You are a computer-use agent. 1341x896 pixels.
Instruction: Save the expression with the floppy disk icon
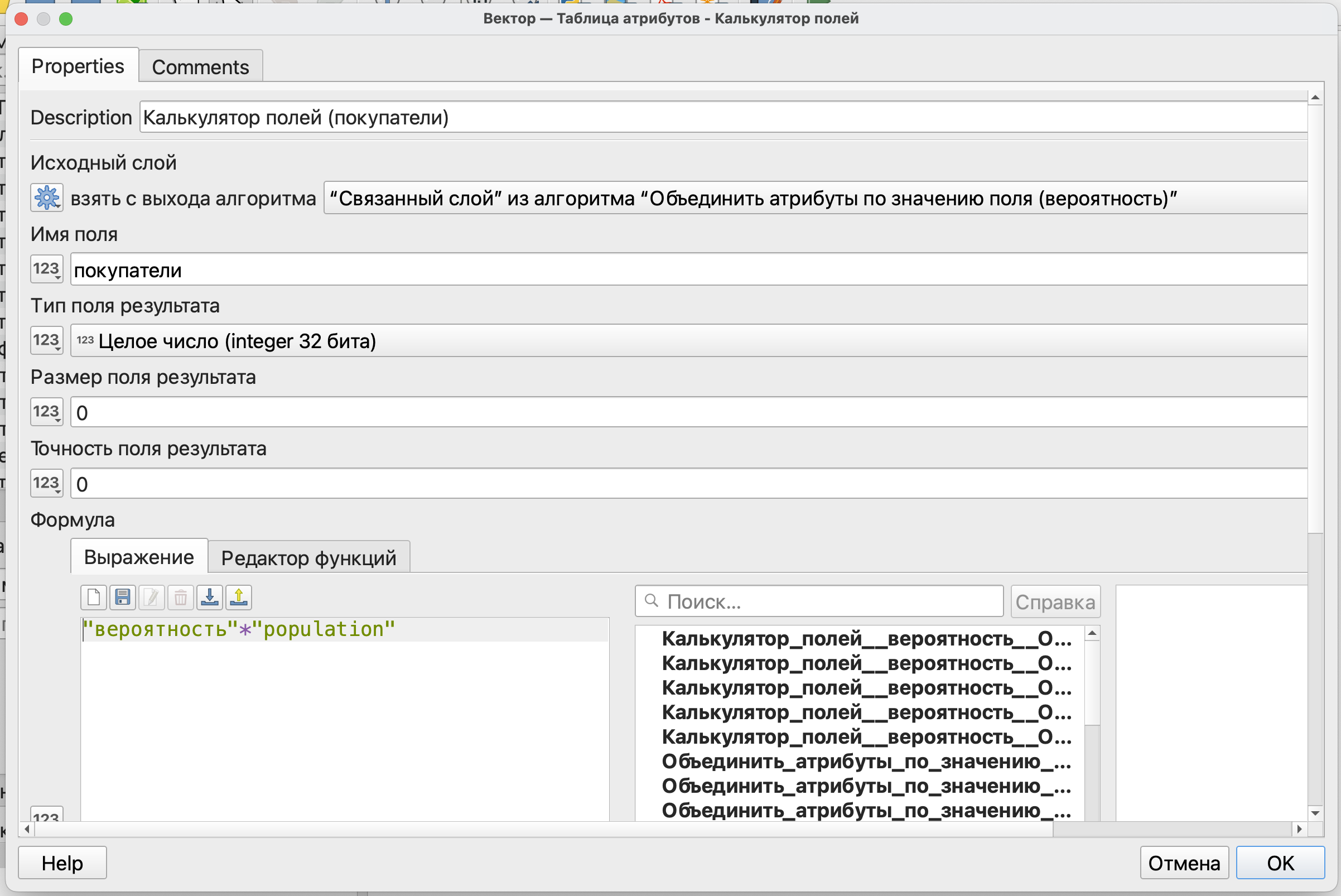123,598
